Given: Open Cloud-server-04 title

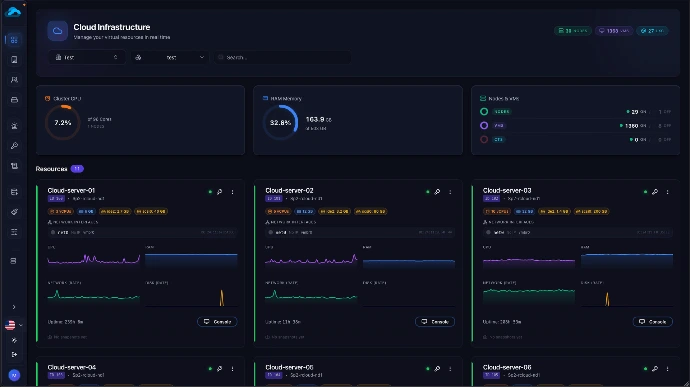Looking at the screenshot, I should [x=72, y=367].
